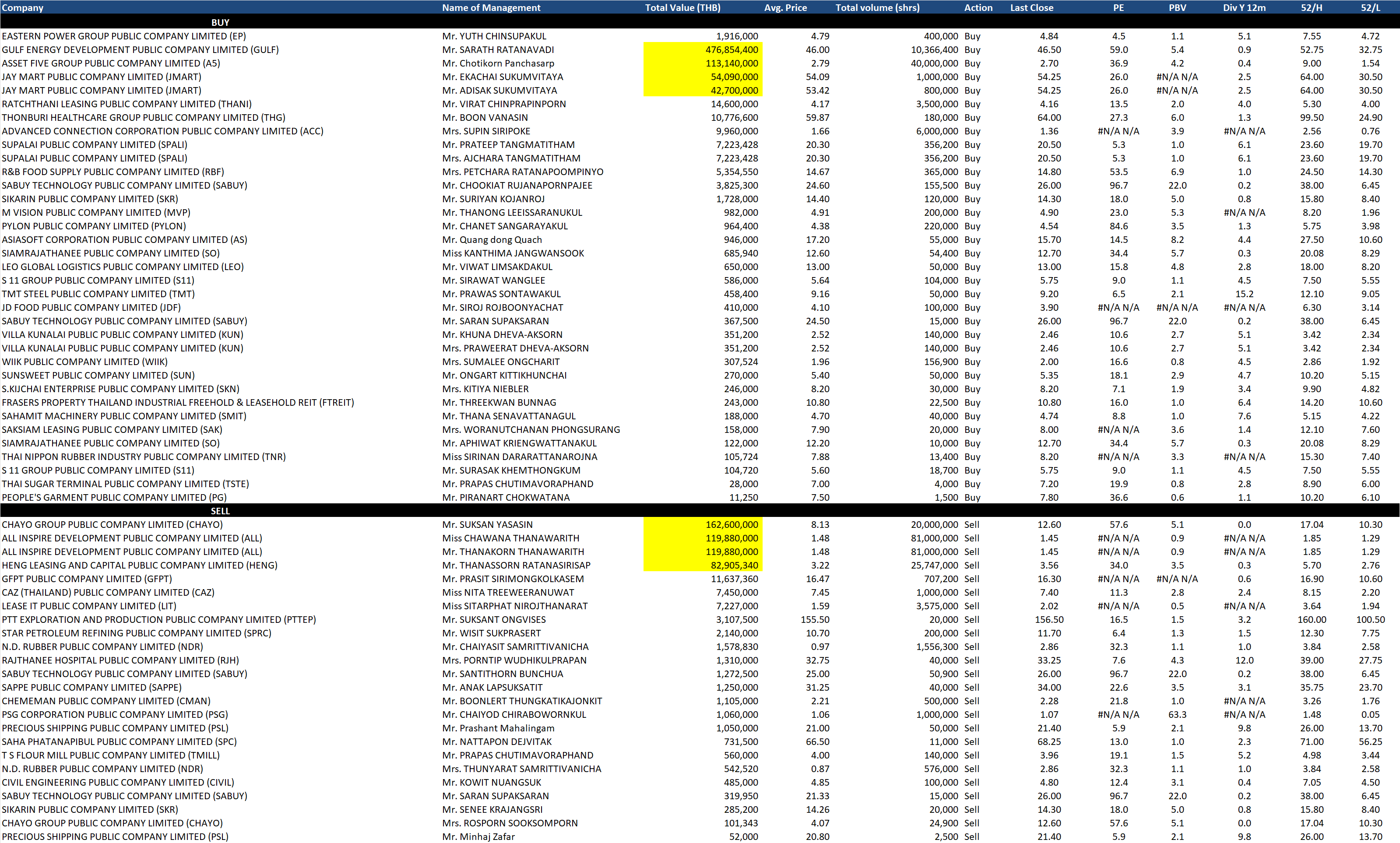Select M Vision (MVP) company cell
1400x843 pixels.
pyautogui.click(x=96, y=212)
